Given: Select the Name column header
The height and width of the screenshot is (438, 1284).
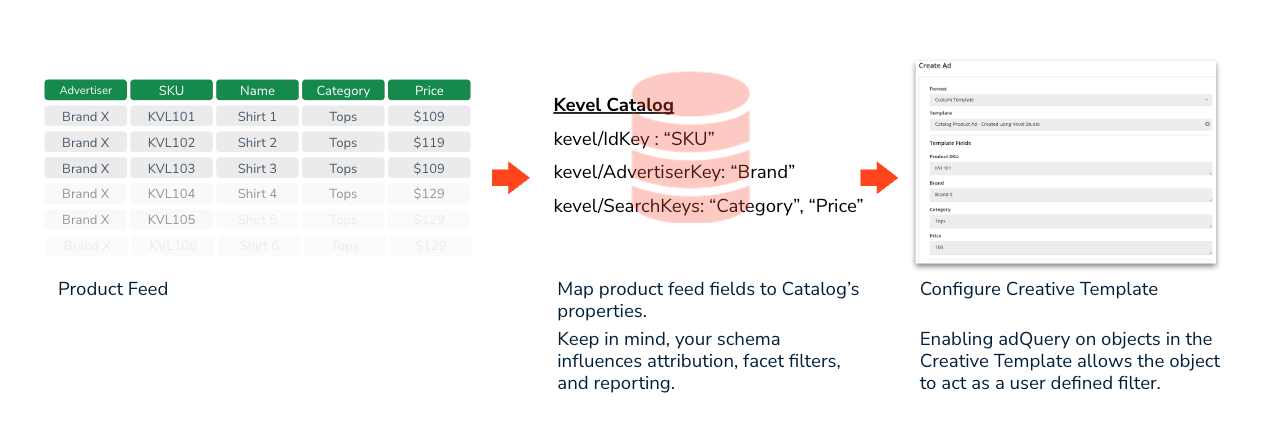Looking at the screenshot, I should tap(258, 90).
